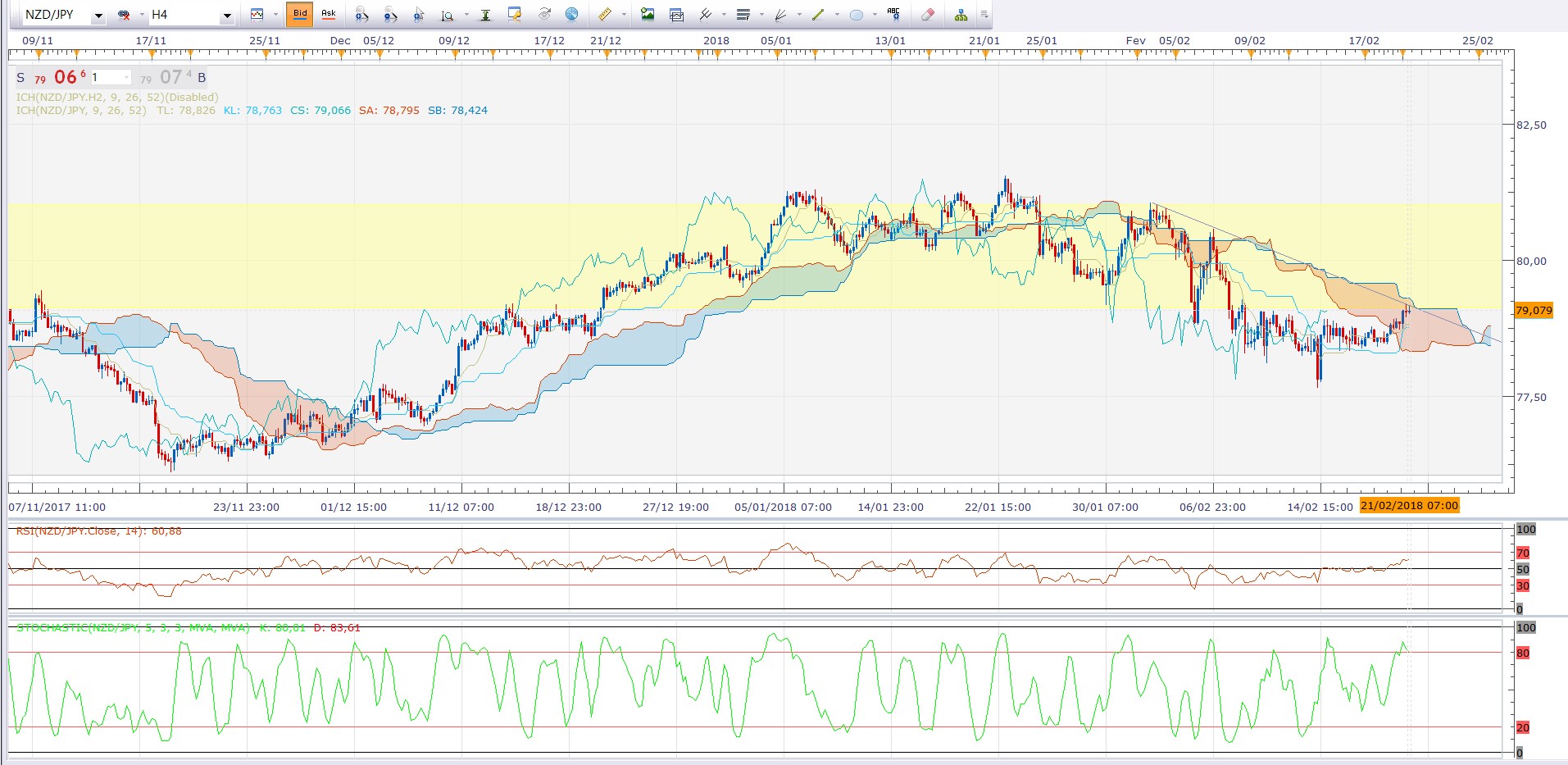The width and height of the screenshot is (1568, 765).
Task: Click the chart type icon
Action: pos(257,15)
